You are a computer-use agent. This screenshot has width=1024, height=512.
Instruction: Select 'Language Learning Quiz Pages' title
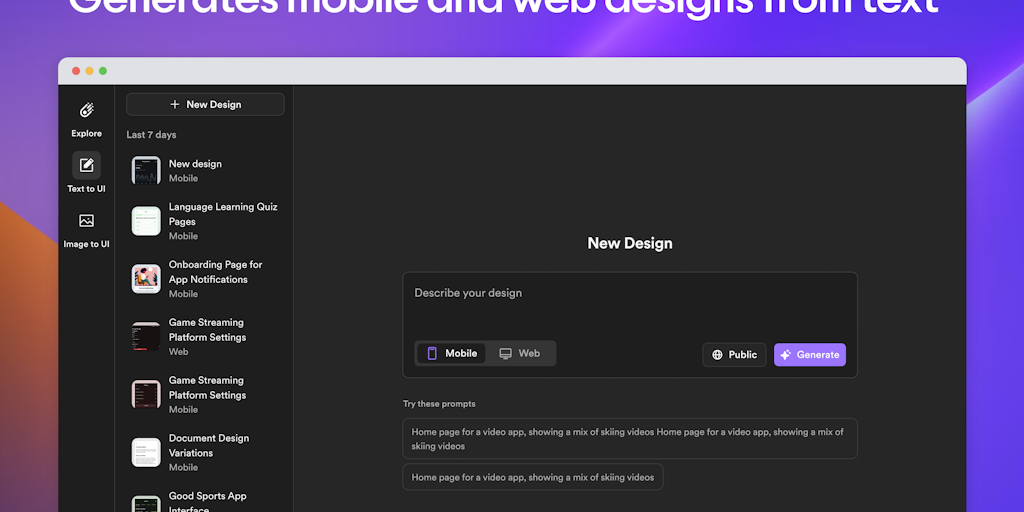[223, 214]
